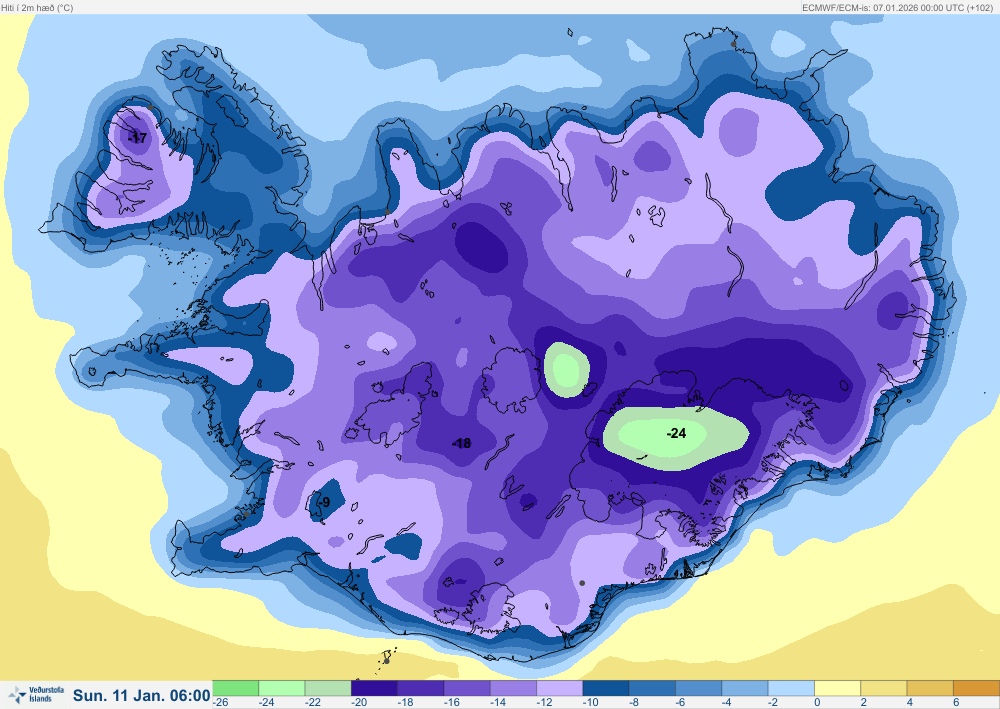This screenshot has width=1000, height=709.
Task: Select the legend swatch between 4 and 6
Action: coord(930,688)
